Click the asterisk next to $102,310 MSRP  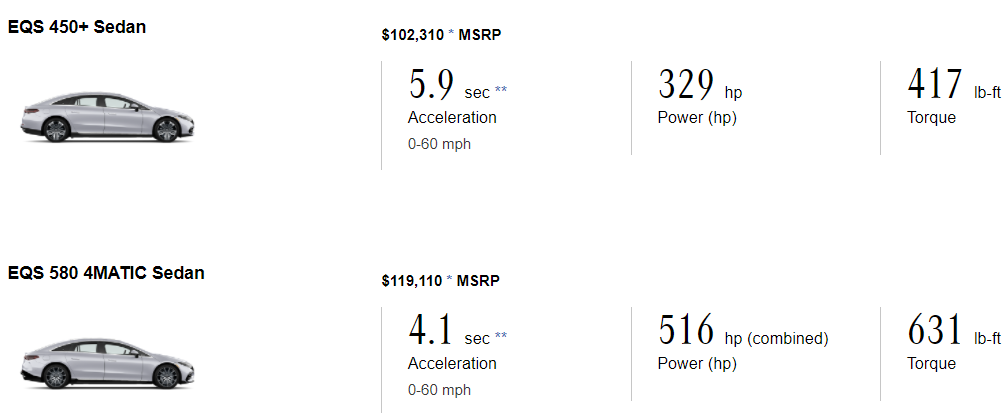pos(450,34)
